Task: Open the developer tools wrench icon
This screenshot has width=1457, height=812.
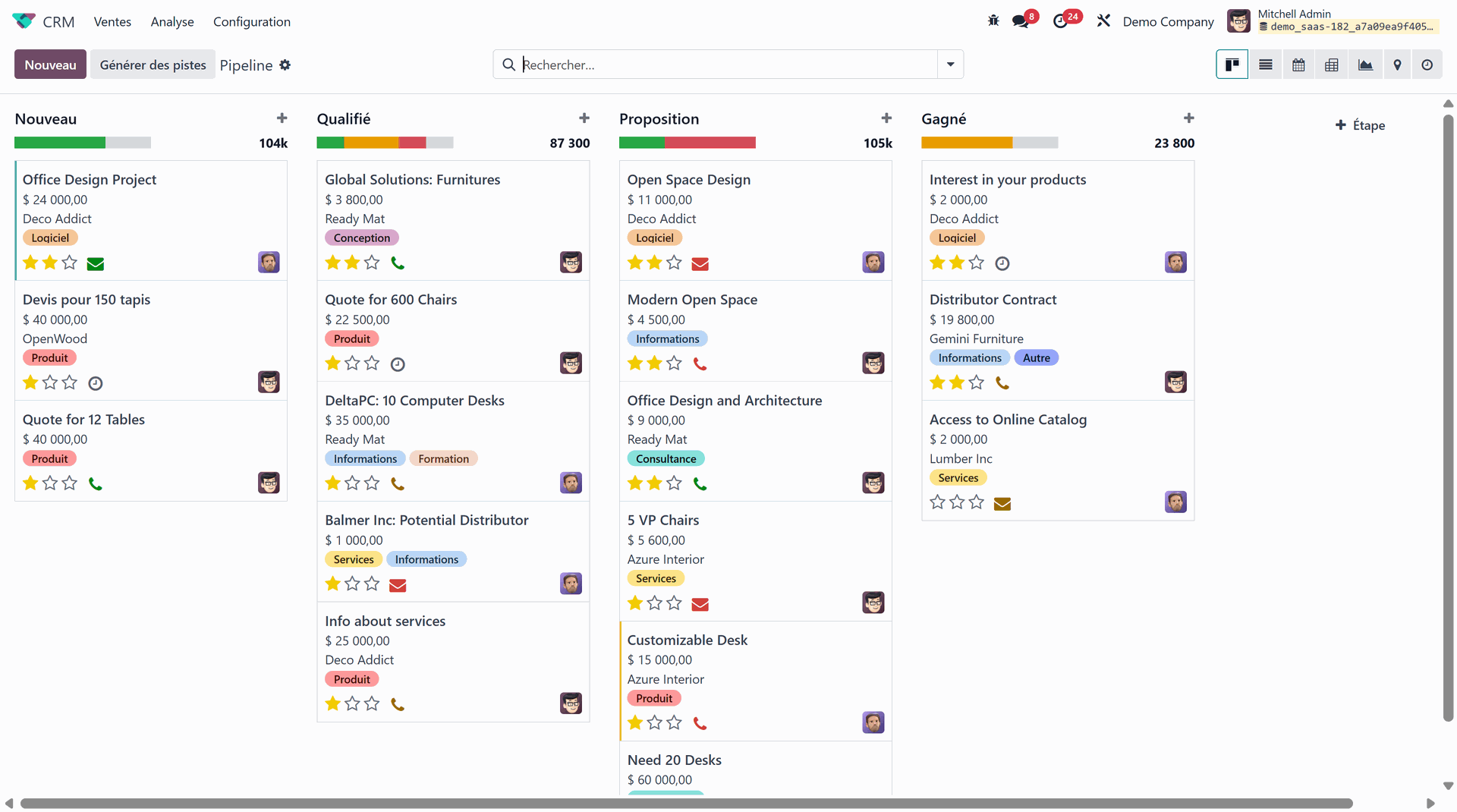Action: tap(1103, 21)
